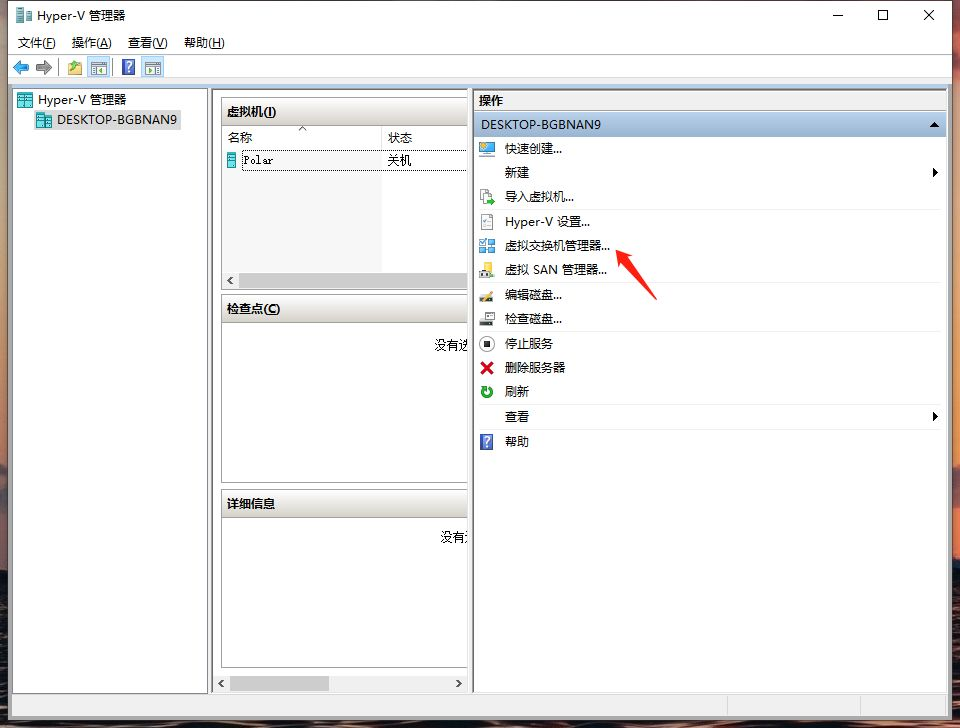Open the 操作(A) menu
Image resolution: width=960 pixels, height=728 pixels.
point(91,43)
